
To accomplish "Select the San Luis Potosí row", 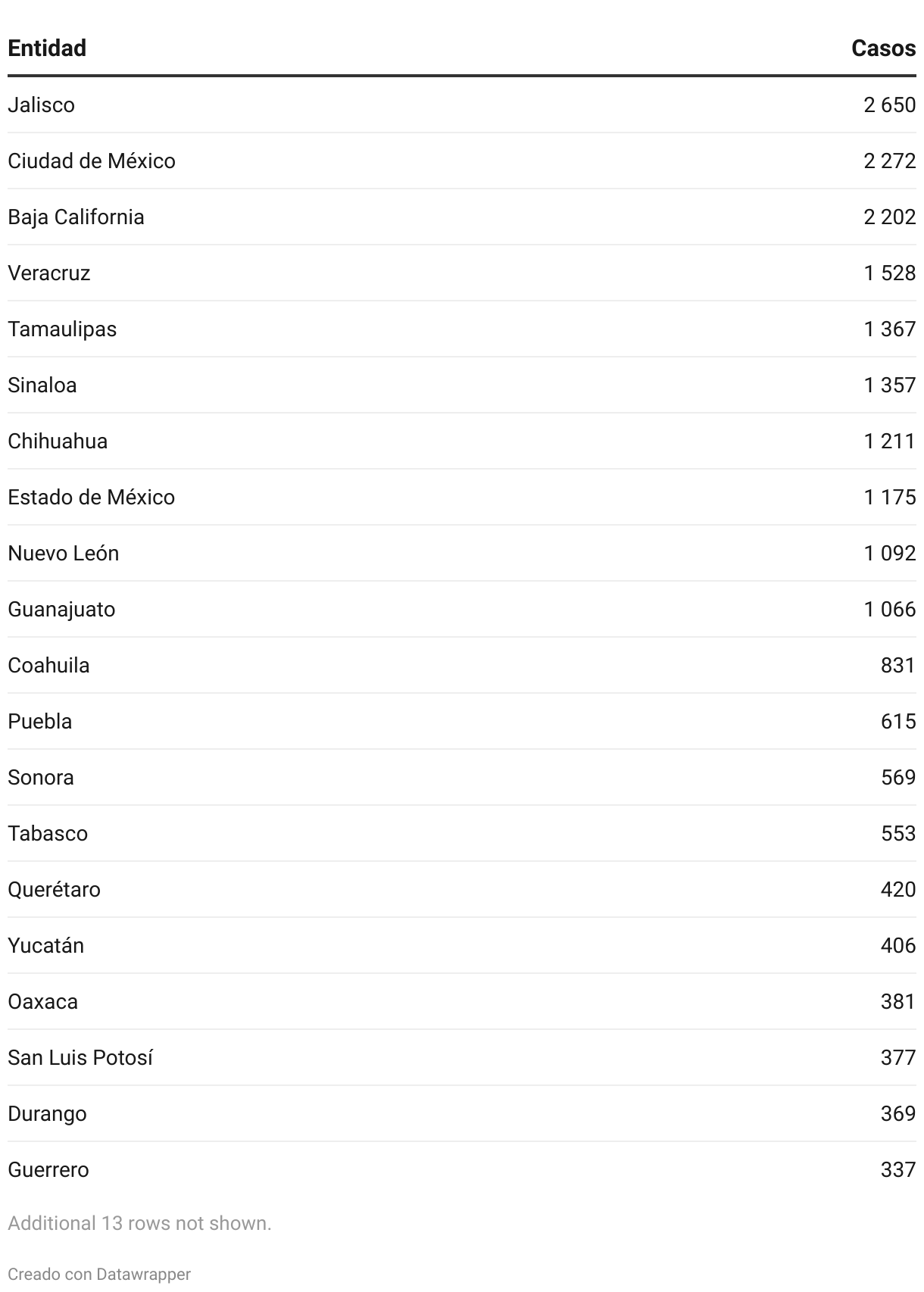I will (x=462, y=1058).
